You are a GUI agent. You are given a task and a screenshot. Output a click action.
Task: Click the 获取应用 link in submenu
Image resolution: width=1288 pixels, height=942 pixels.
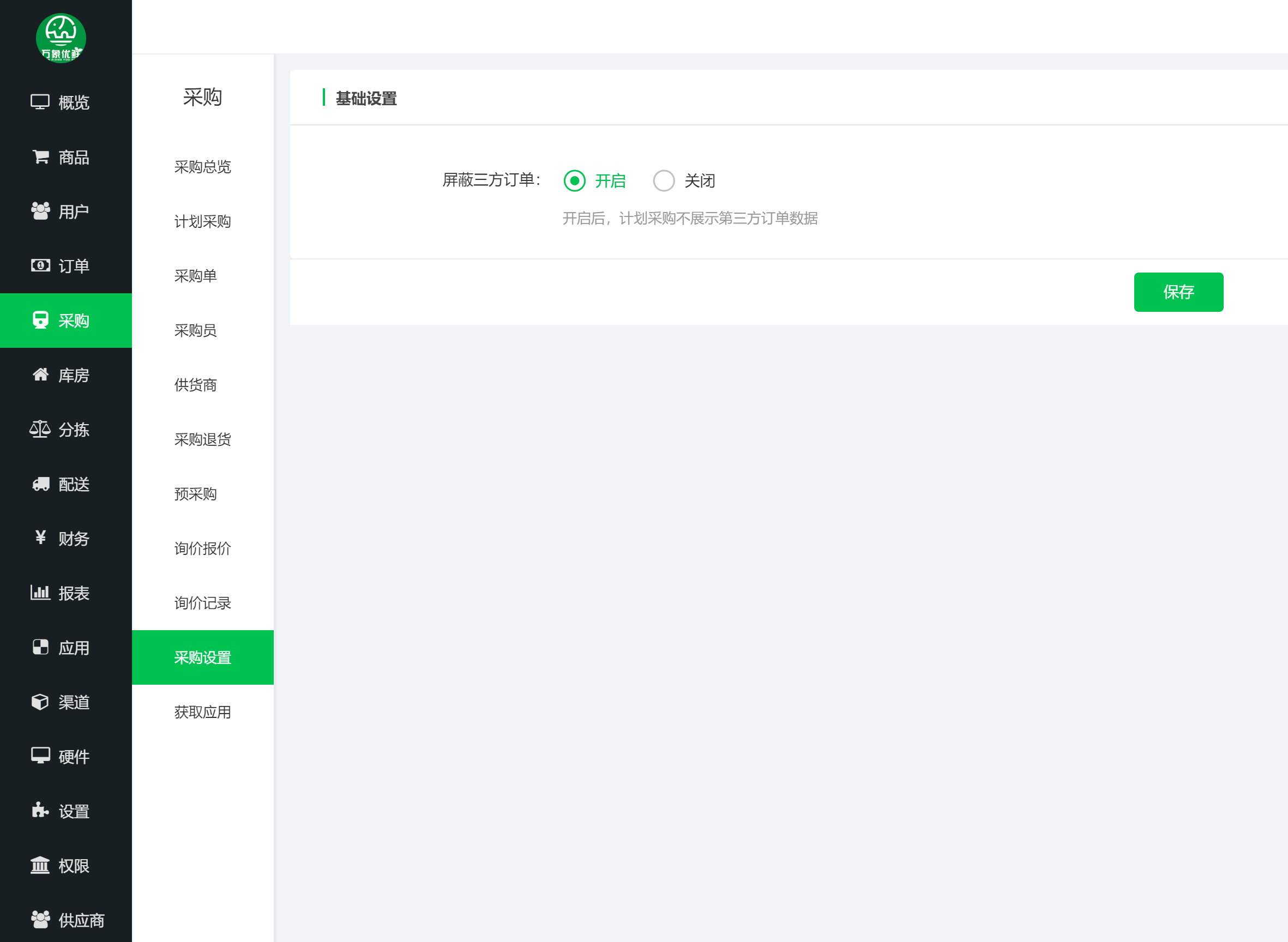202,712
